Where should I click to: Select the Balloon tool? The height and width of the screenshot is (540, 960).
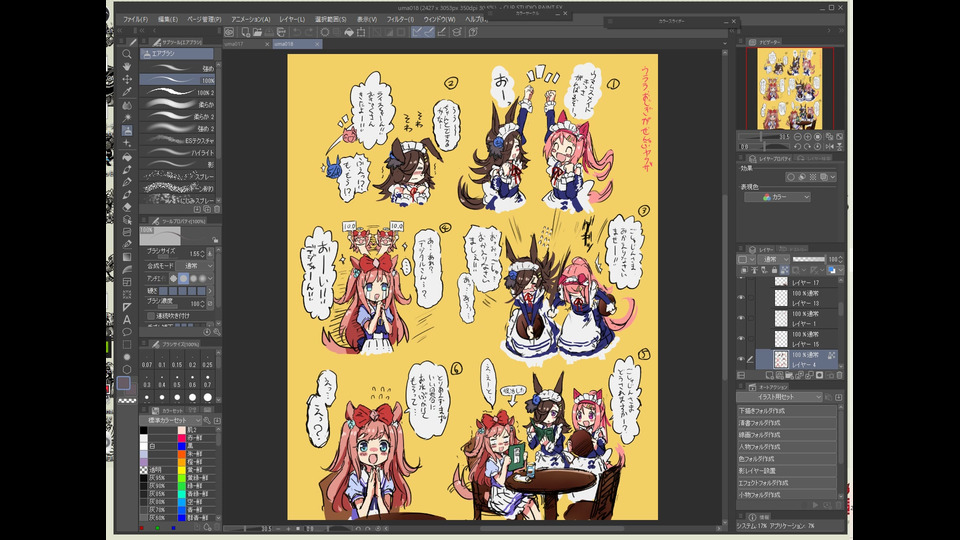pos(127,332)
